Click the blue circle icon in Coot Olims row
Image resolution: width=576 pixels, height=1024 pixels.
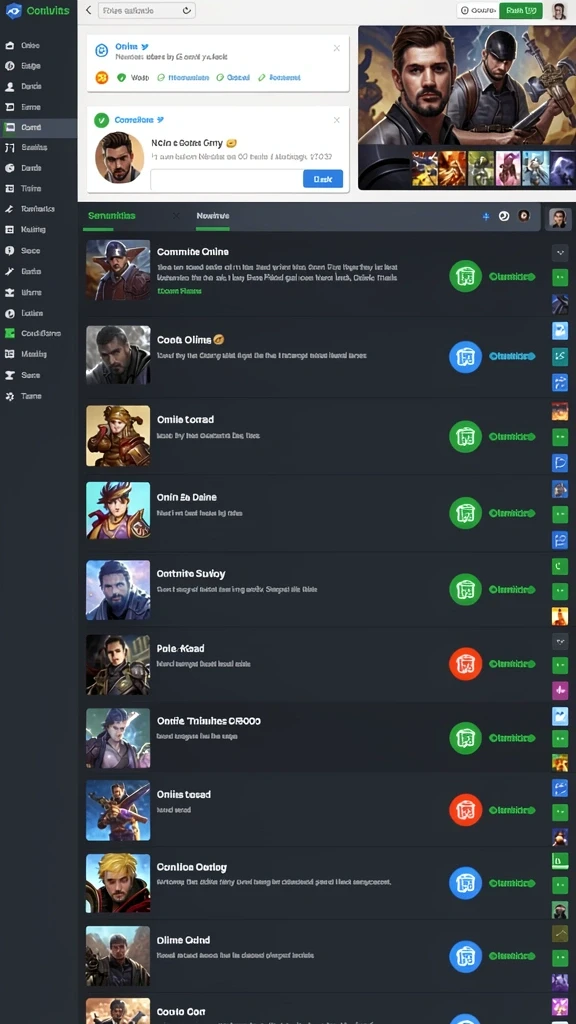point(466,357)
